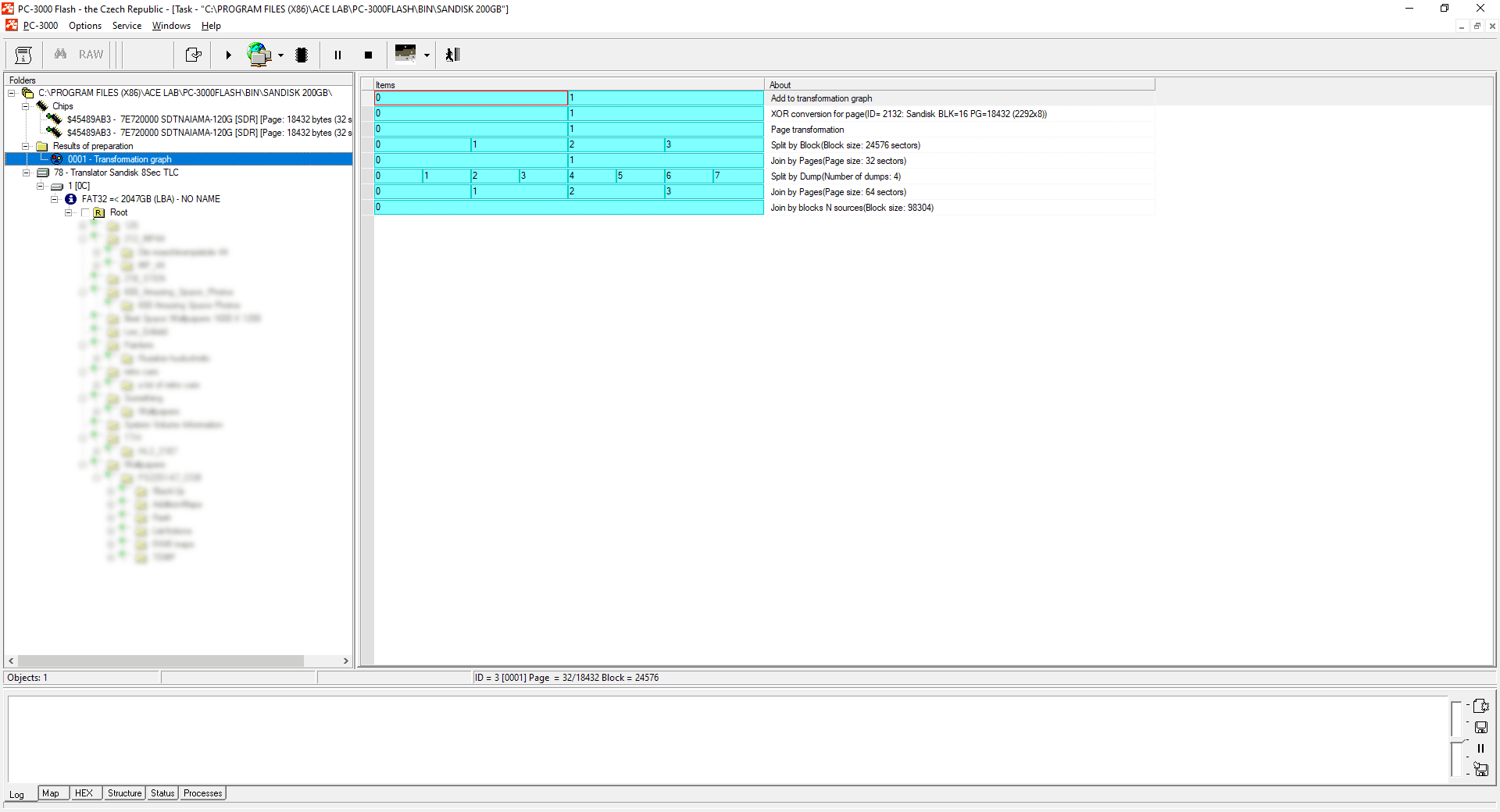This screenshot has height=812, width=1500.
Task: Select 78 - Translator Sandisk 8Sec TLC
Action: pyautogui.click(x=116, y=173)
